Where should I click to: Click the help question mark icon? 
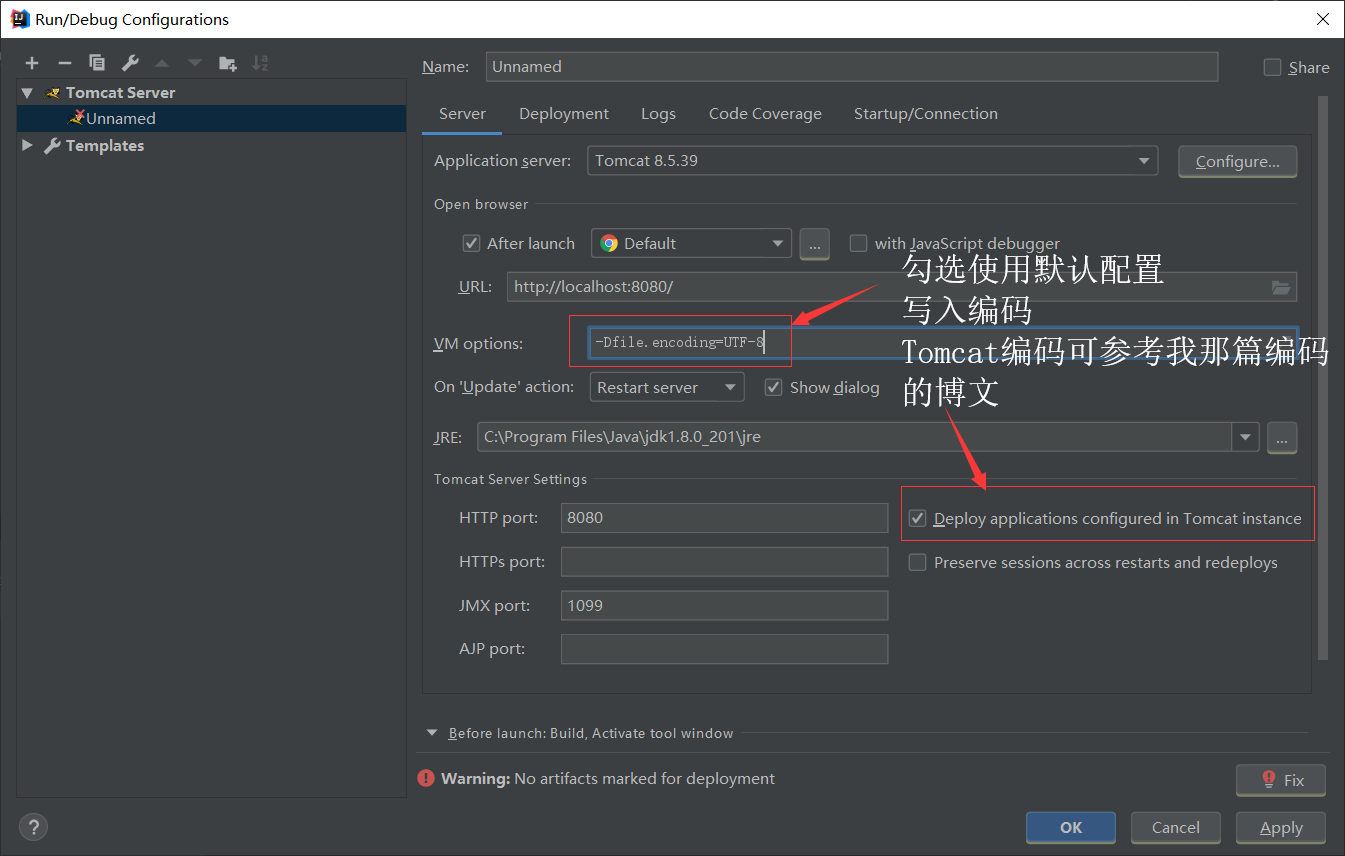tap(33, 827)
